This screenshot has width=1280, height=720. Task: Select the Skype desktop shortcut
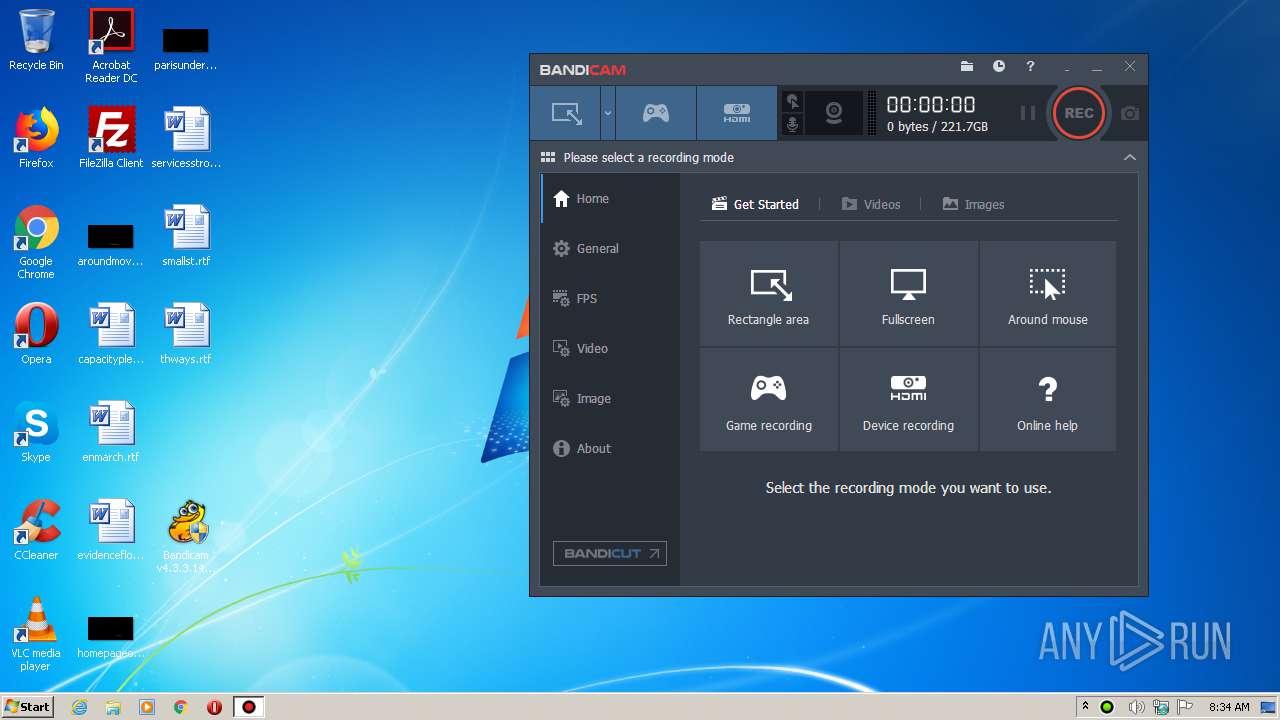[x=36, y=431]
